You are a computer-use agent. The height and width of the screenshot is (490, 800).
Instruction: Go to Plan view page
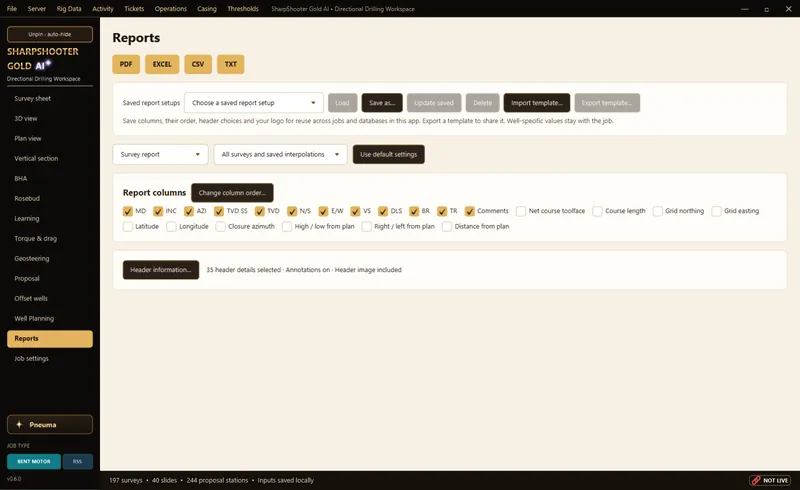(50, 138)
